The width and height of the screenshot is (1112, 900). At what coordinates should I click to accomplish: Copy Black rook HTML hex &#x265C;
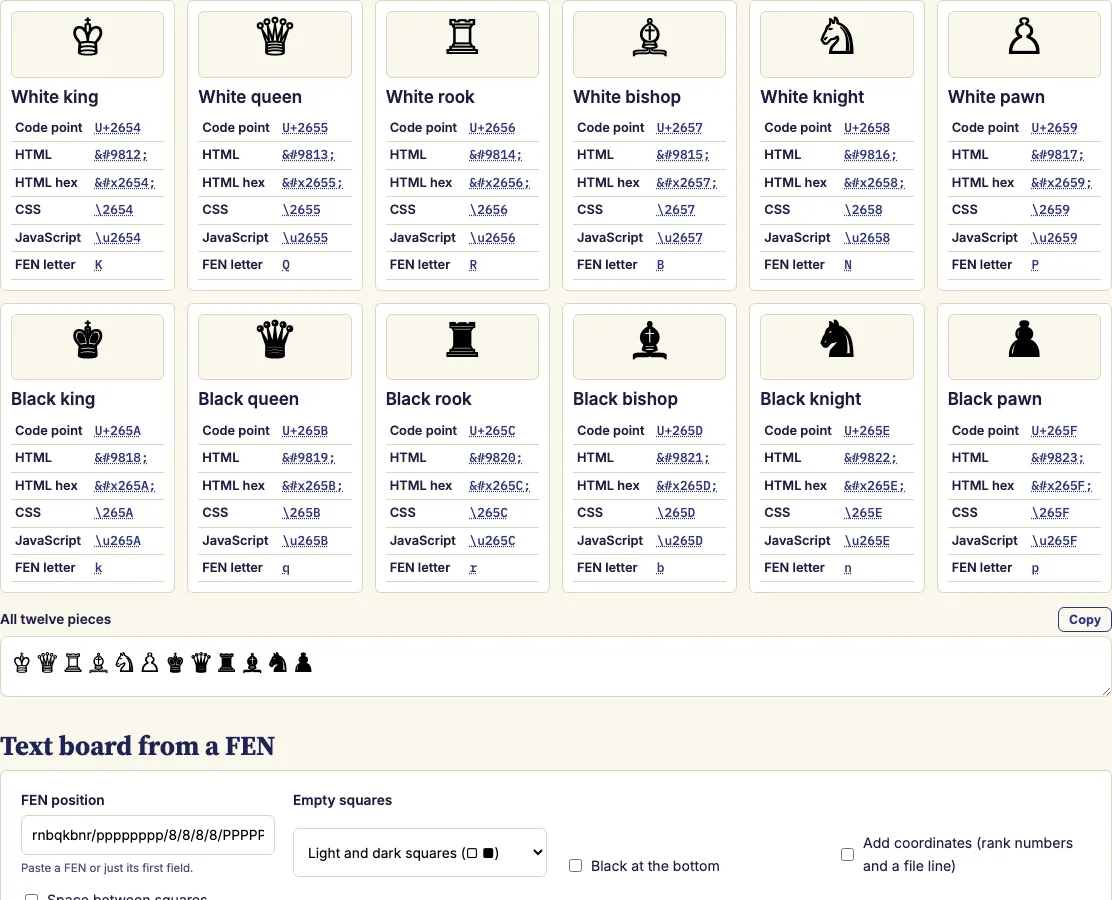point(499,486)
